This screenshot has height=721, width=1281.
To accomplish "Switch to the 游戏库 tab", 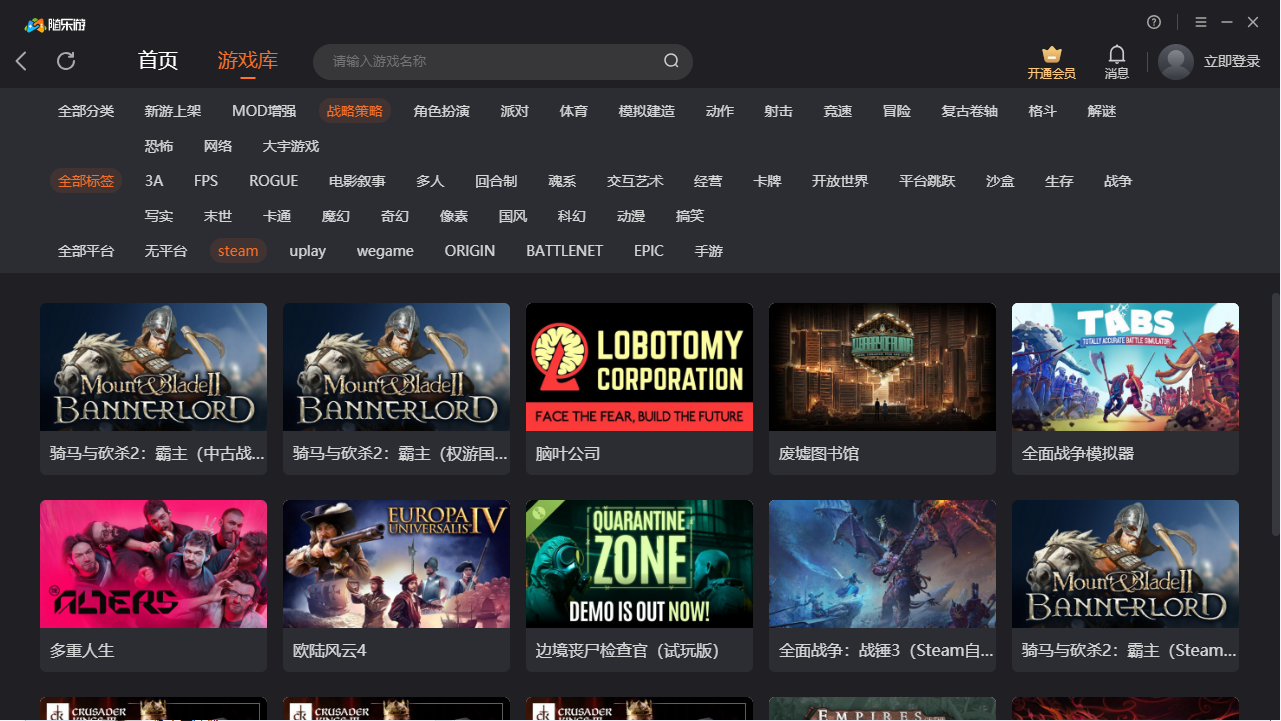I will [248, 61].
